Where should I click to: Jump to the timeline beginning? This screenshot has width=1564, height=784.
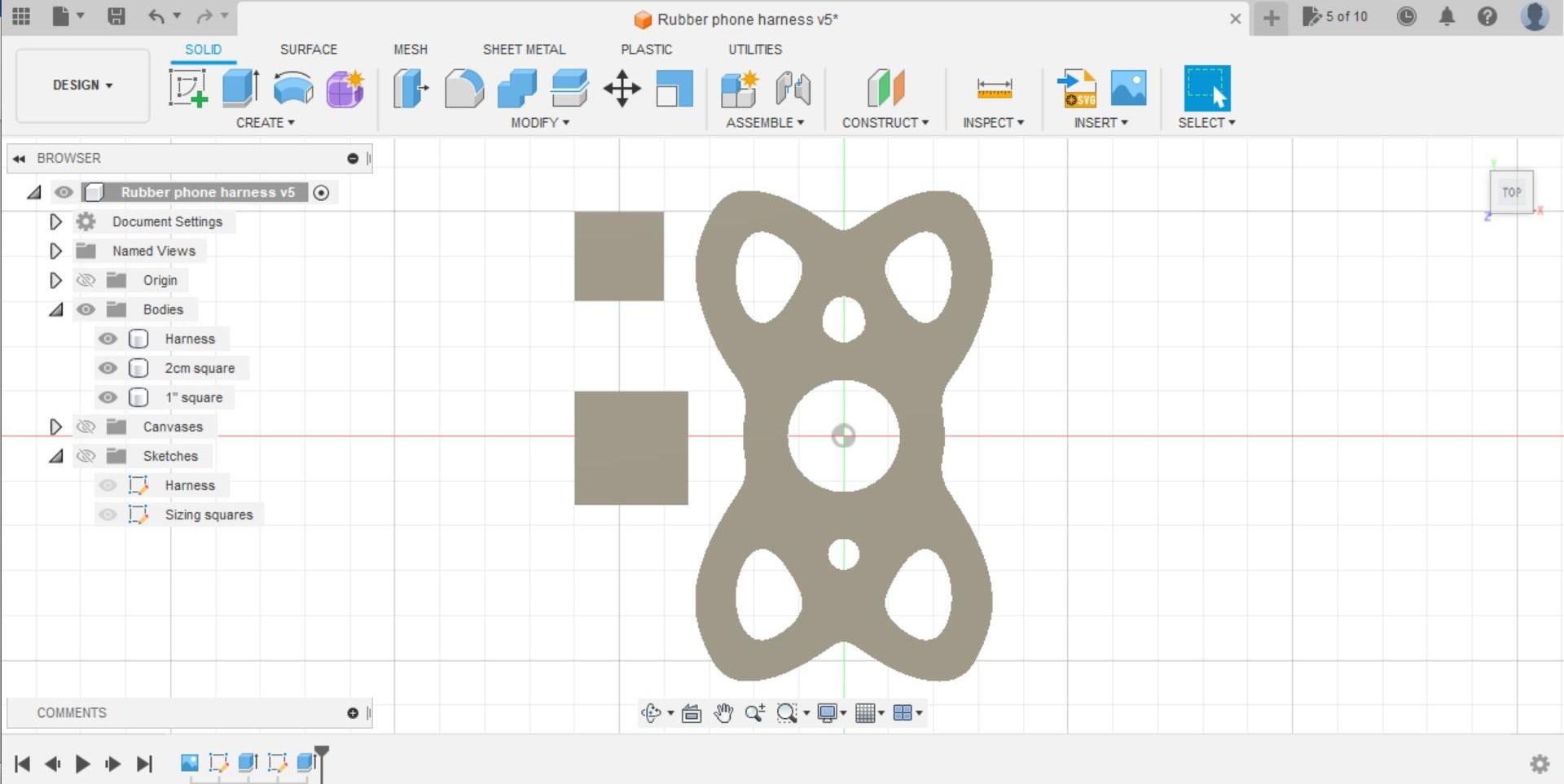click(22, 764)
